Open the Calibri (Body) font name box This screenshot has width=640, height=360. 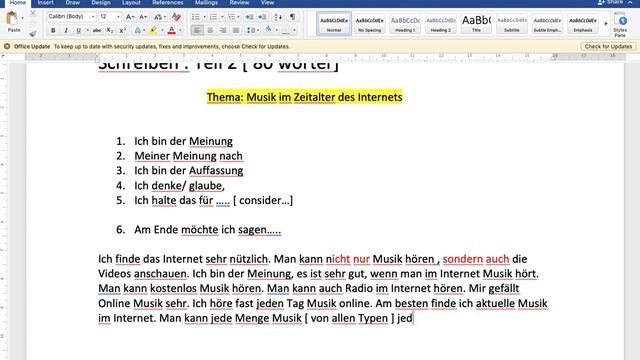pyautogui.click(x=71, y=16)
